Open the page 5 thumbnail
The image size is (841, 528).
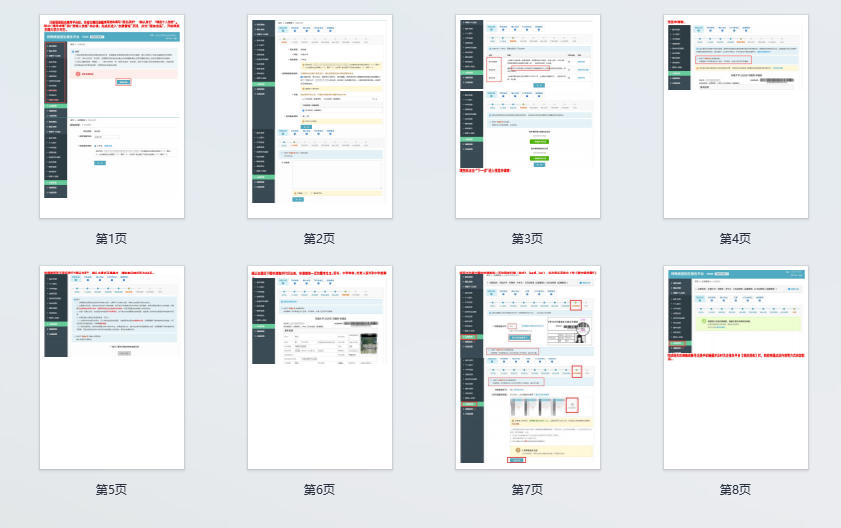(112, 368)
